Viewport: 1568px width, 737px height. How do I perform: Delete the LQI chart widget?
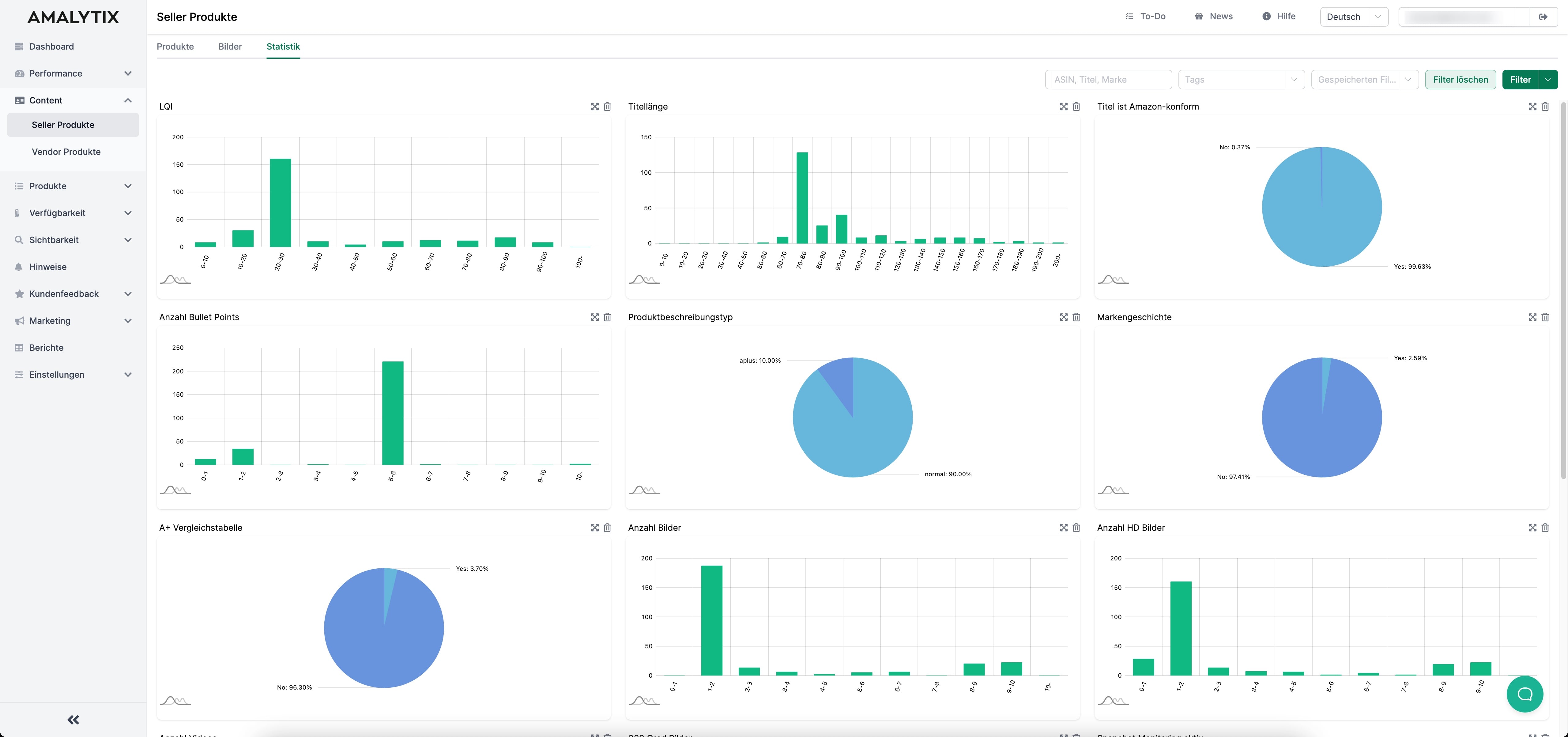pyautogui.click(x=607, y=107)
